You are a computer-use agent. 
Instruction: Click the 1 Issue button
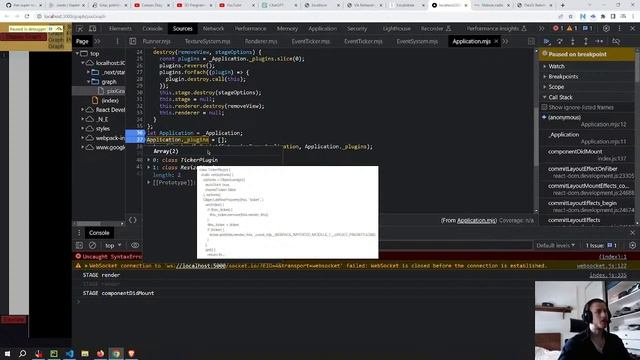click(601, 245)
